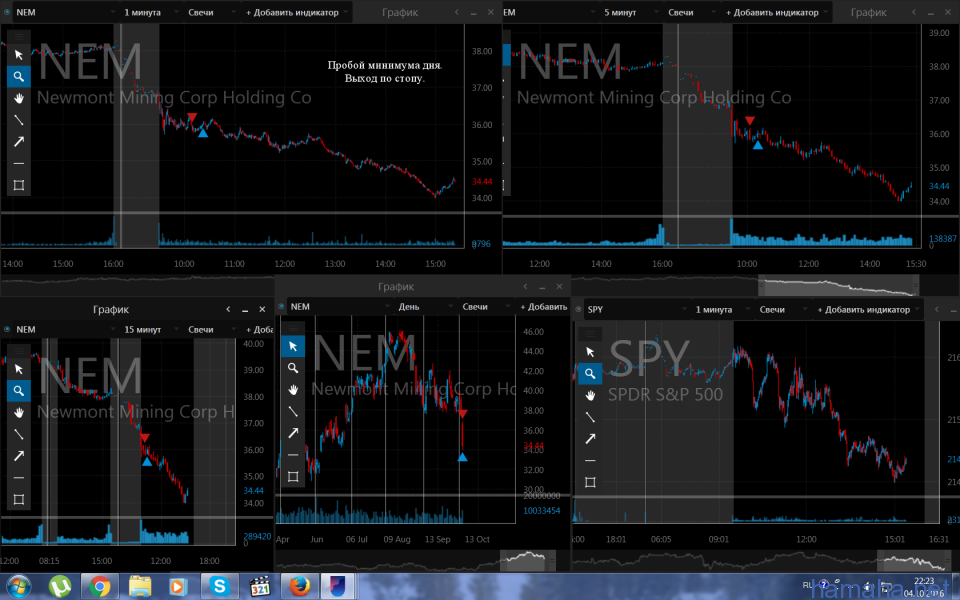960x600 pixels.
Task: Click the red sell marker on NEM 15-minute chart
Action: (x=144, y=438)
